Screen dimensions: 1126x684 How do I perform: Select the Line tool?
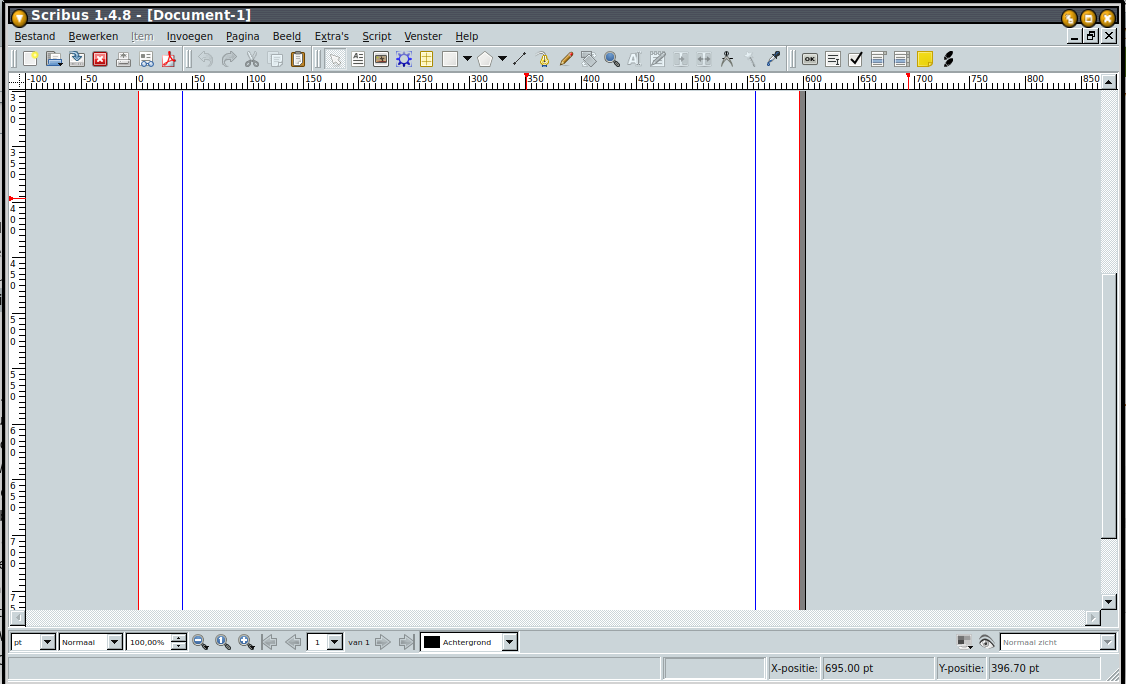coord(520,59)
